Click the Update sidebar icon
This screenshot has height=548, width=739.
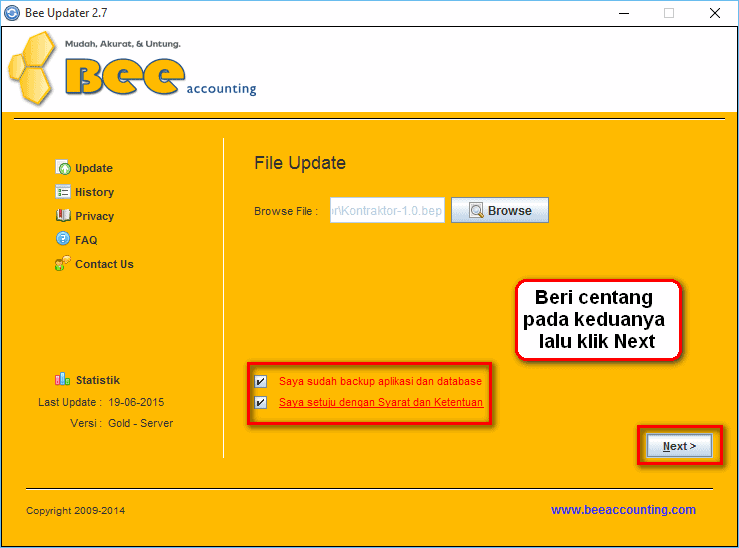[63, 167]
